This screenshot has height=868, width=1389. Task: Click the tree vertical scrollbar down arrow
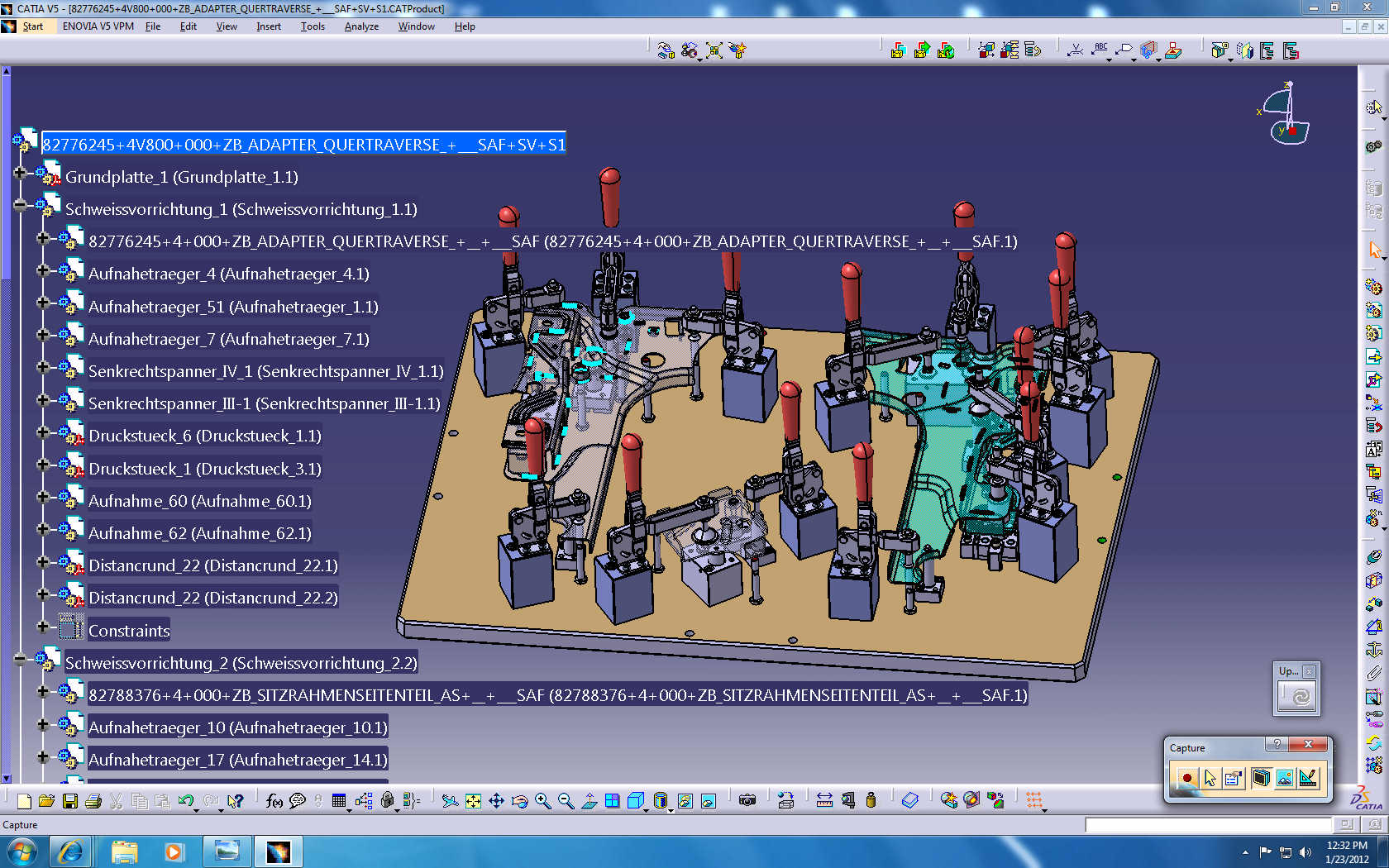[6, 778]
